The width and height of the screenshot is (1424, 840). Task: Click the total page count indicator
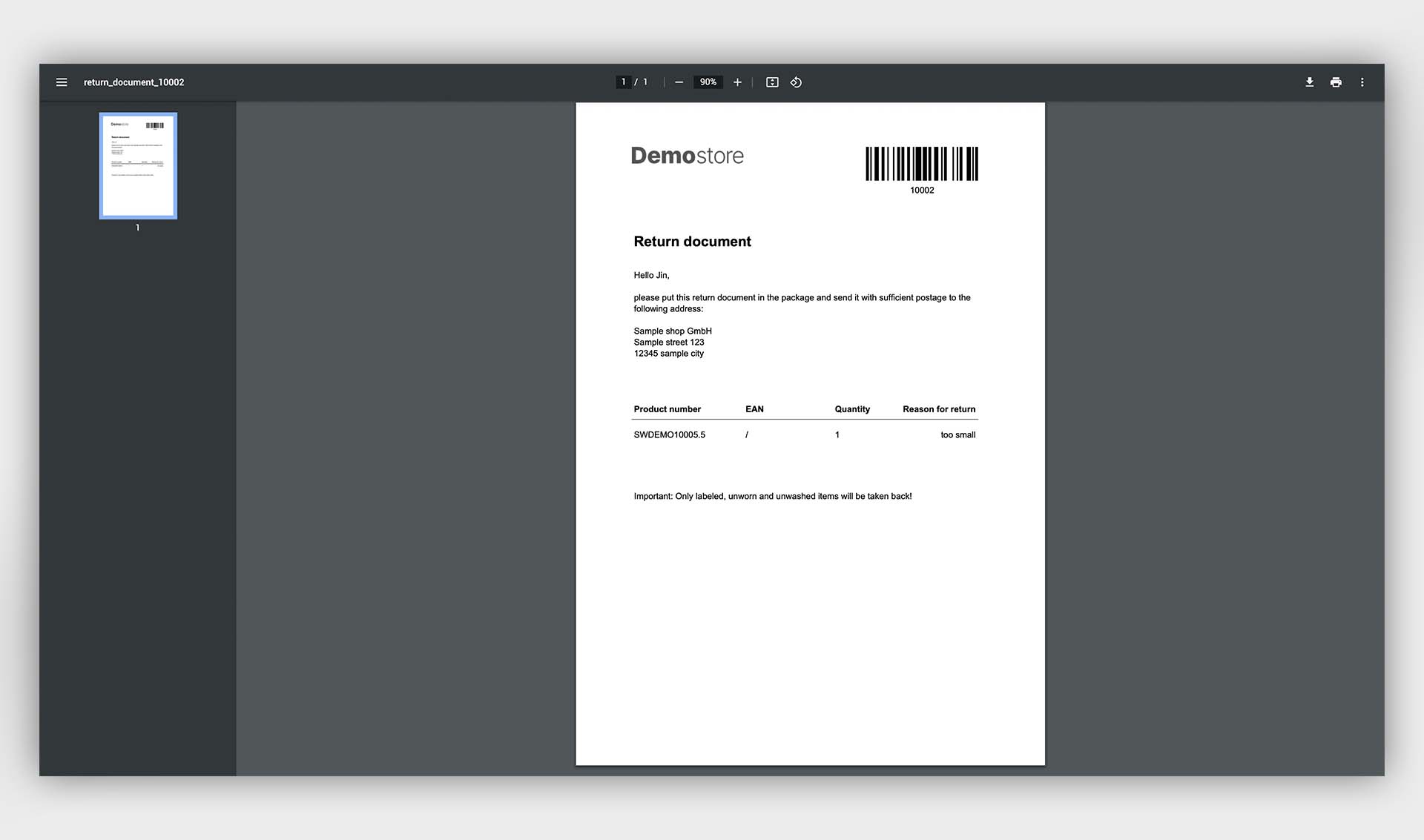click(645, 82)
